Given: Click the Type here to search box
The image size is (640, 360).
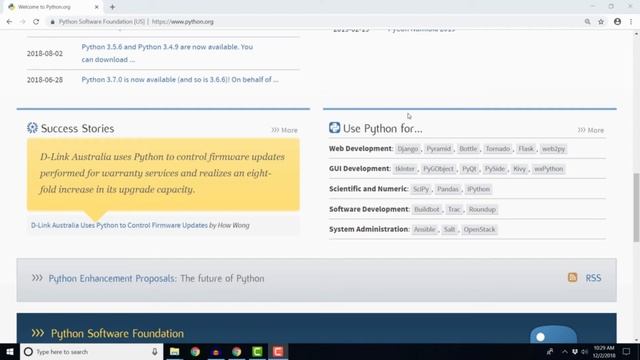Looking at the screenshot, I should pyautogui.click(x=91, y=351).
